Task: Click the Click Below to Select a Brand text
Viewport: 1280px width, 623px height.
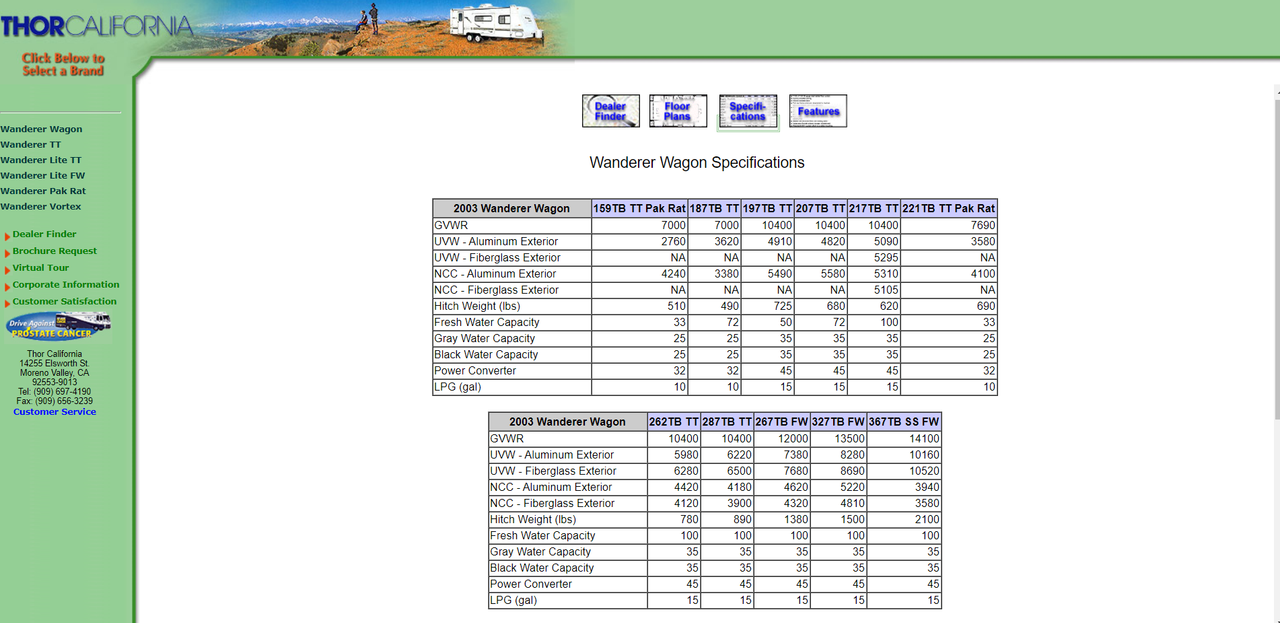Action: [63, 64]
